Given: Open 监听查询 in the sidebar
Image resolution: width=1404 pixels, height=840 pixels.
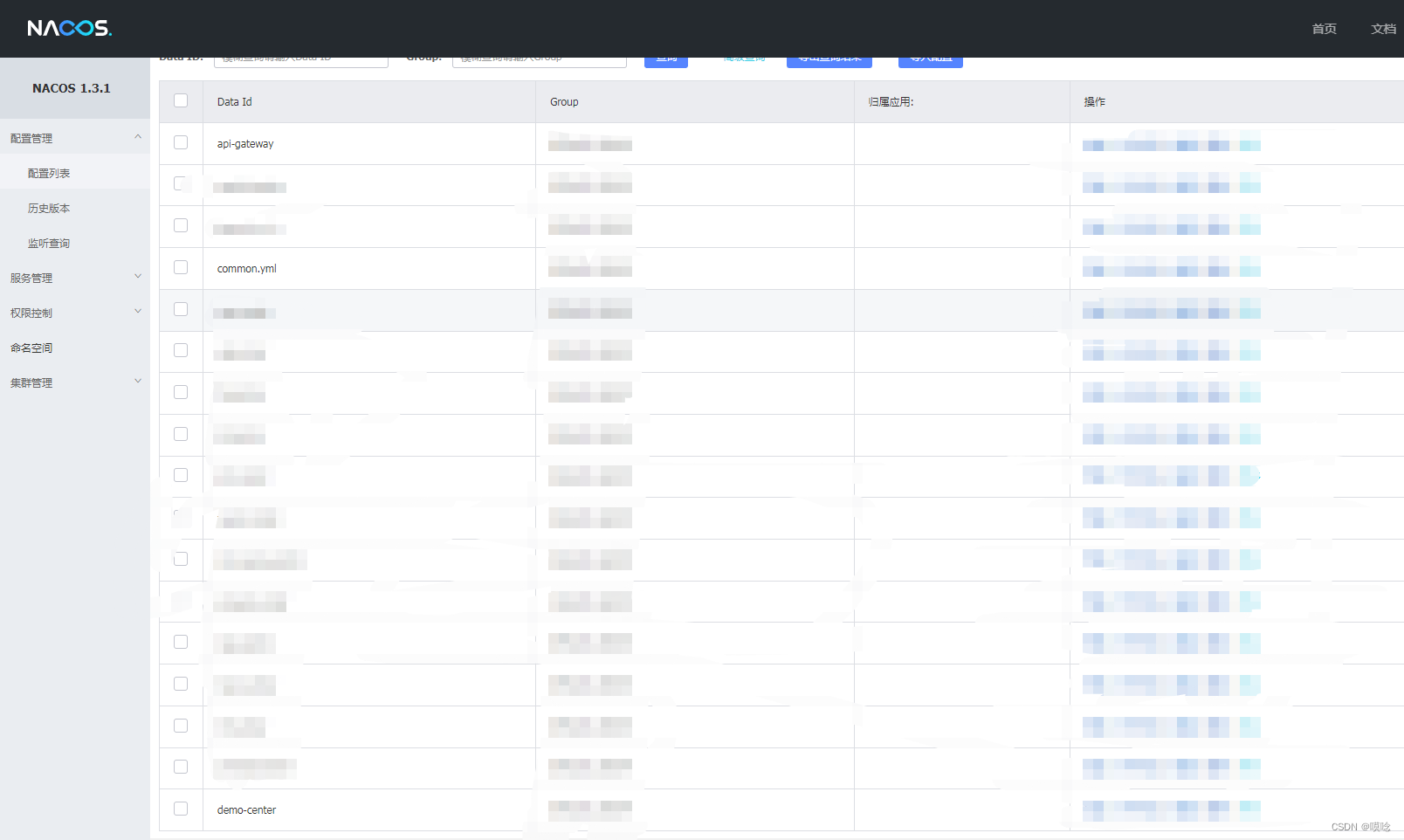Looking at the screenshot, I should [49, 243].
